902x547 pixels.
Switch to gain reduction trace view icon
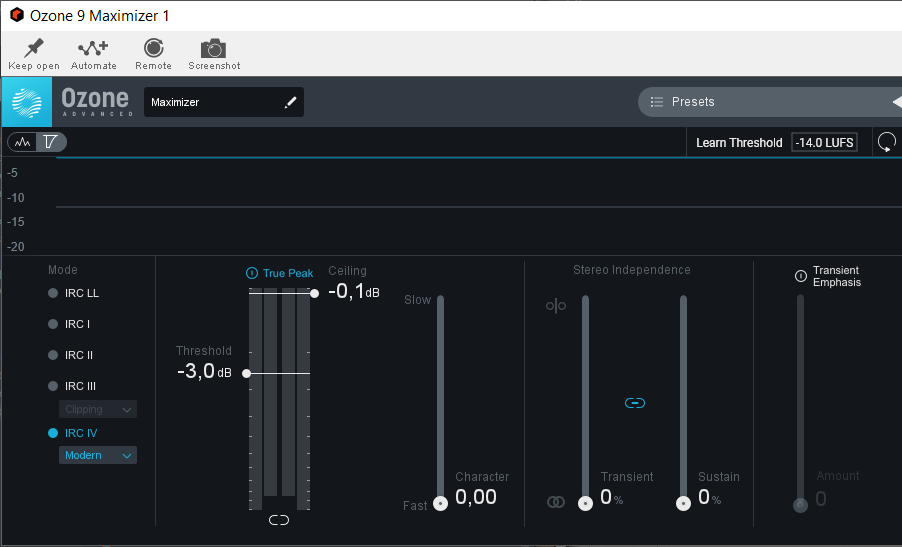pos(51,142)
